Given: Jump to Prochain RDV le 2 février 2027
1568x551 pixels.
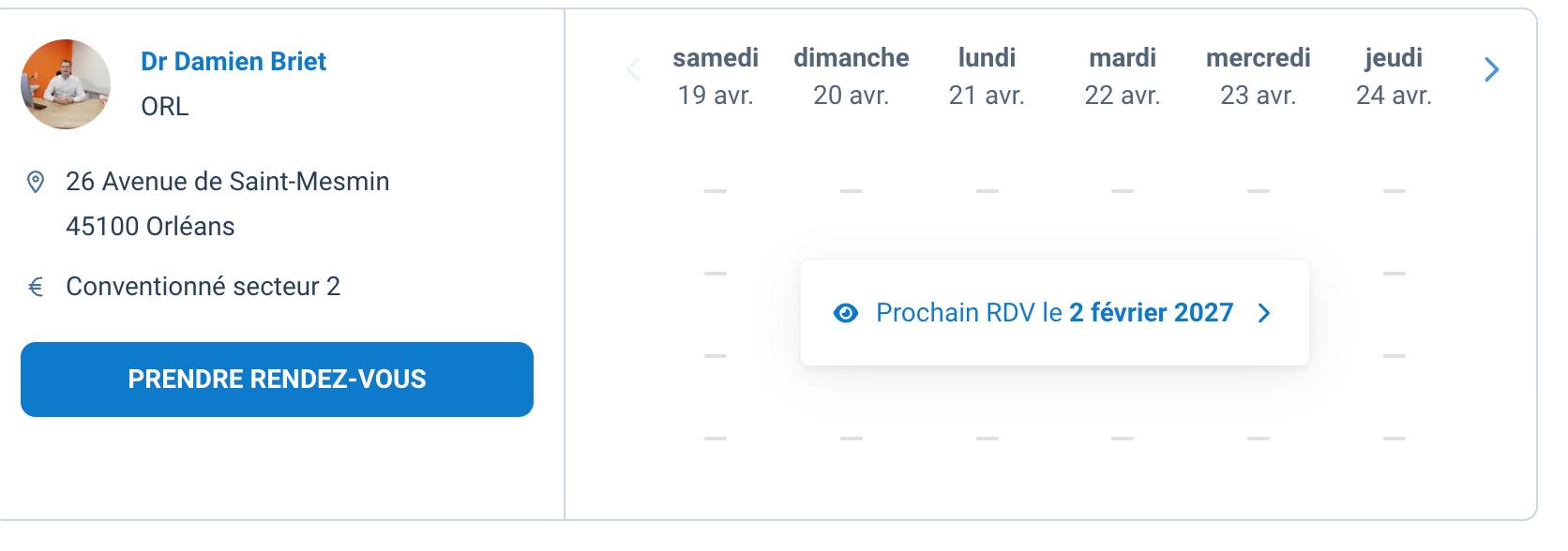Looking at the screenshot, I should (x=1054, y=313).
